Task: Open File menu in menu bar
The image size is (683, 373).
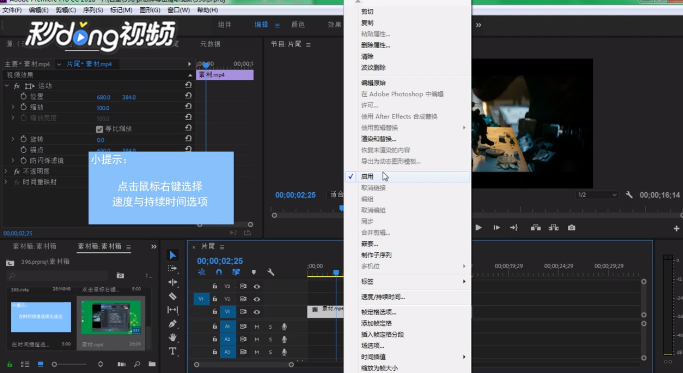Action: pos(12,10)
